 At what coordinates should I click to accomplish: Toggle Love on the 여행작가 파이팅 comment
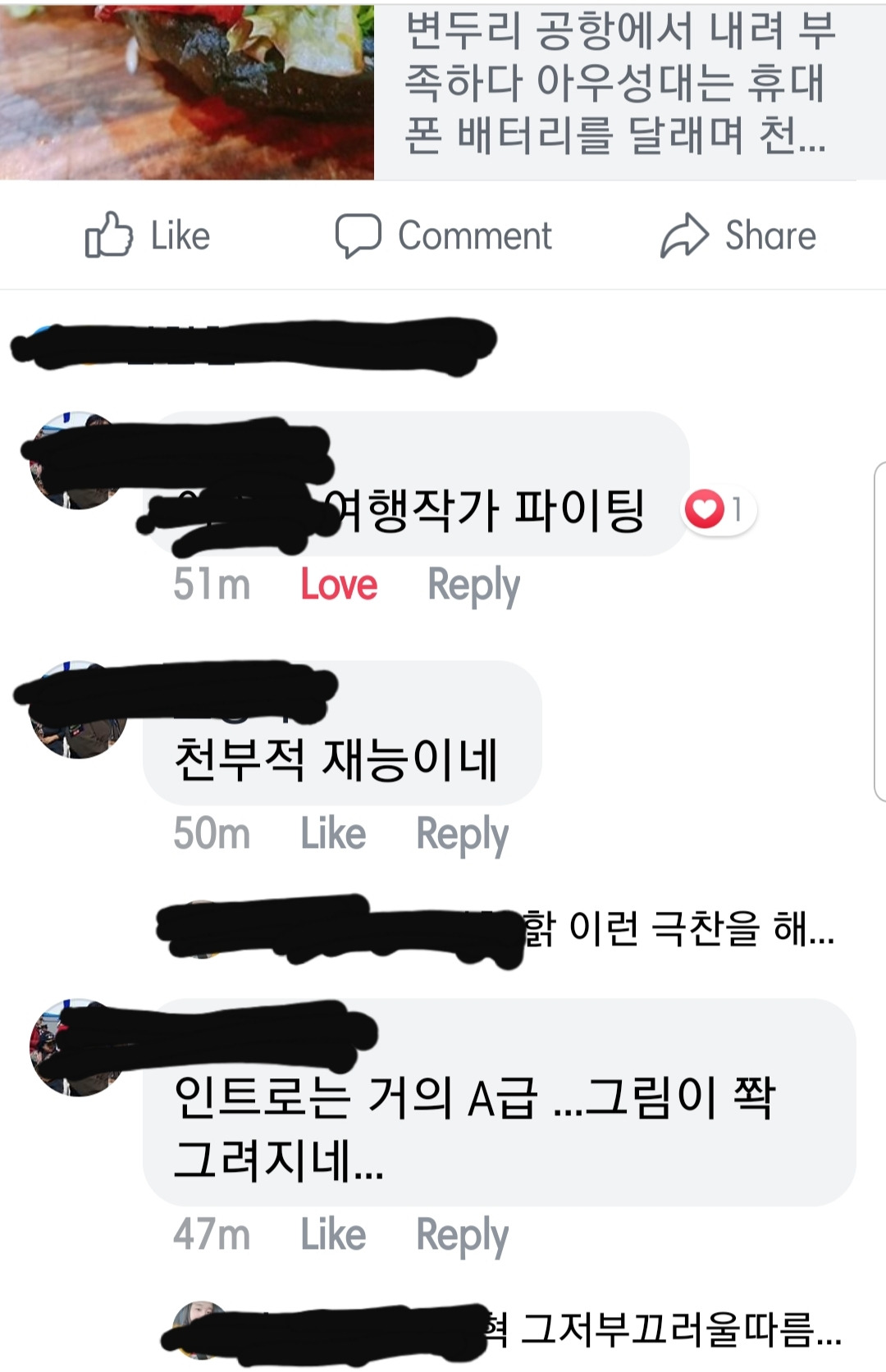(x=339, y=586)
